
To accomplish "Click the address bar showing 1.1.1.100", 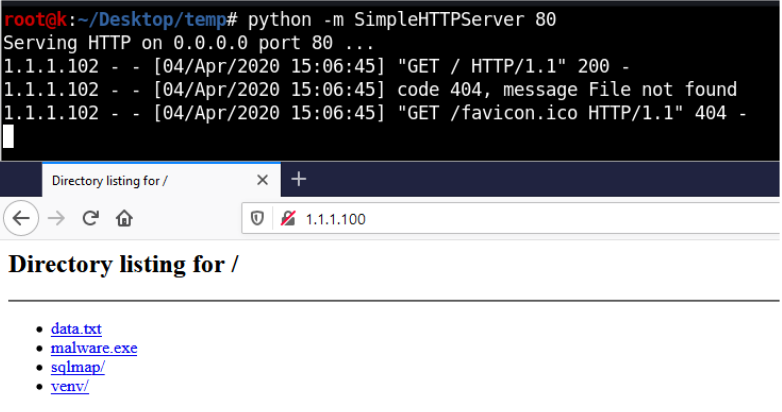I will (x=511, y=218).
